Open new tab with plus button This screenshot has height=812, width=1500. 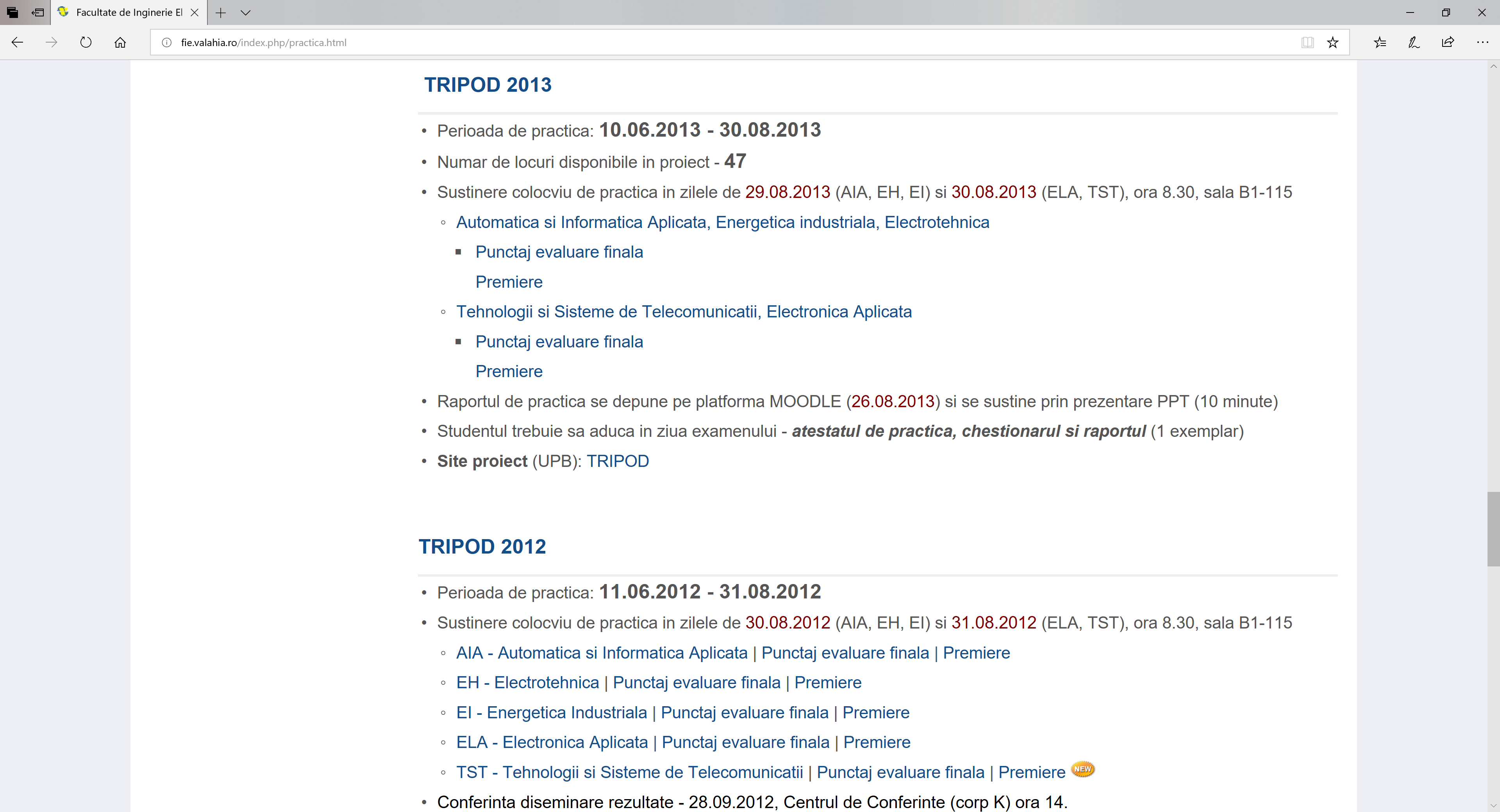click(221, 12)
